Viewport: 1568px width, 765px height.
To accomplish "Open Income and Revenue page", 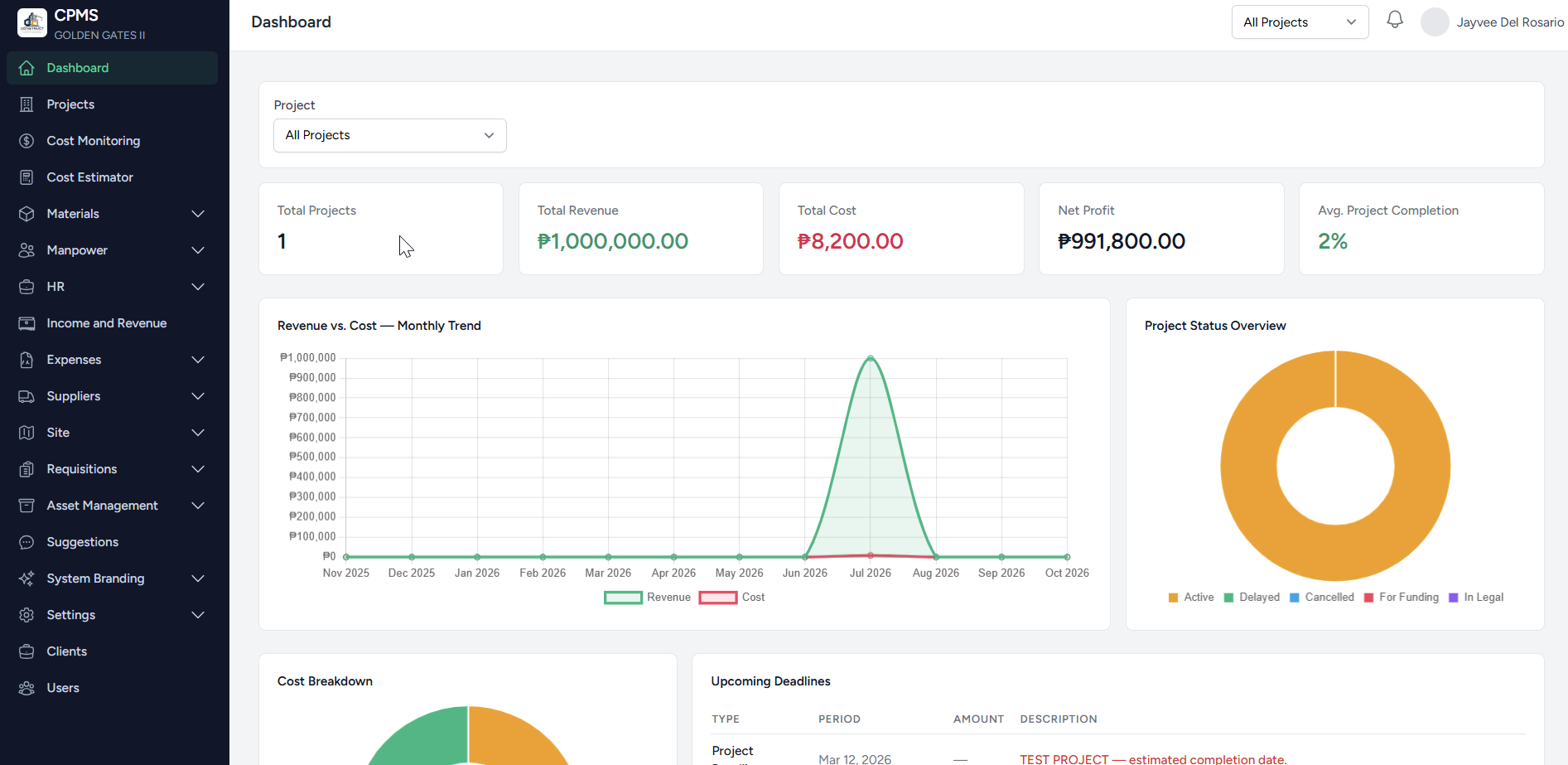I will 112,323.
